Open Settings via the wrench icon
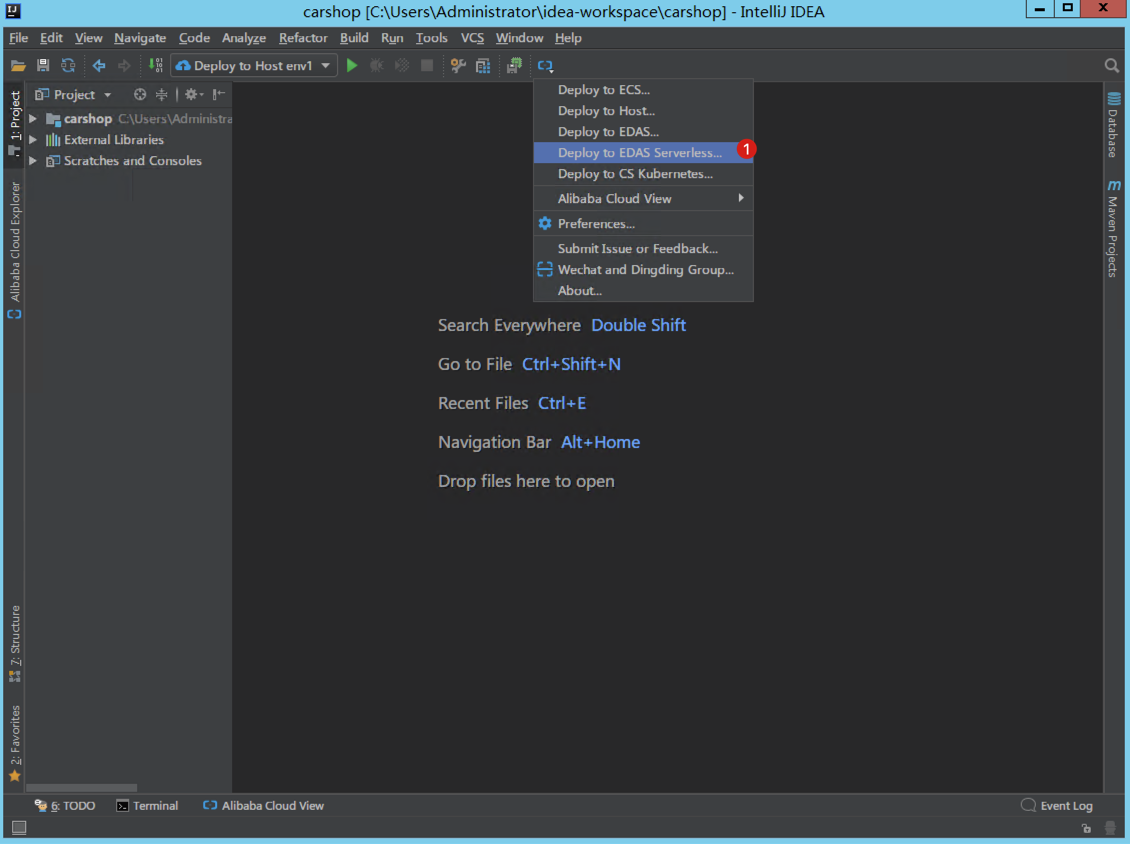This screenshot has height=844, width=1130. (x=458, y=66)
